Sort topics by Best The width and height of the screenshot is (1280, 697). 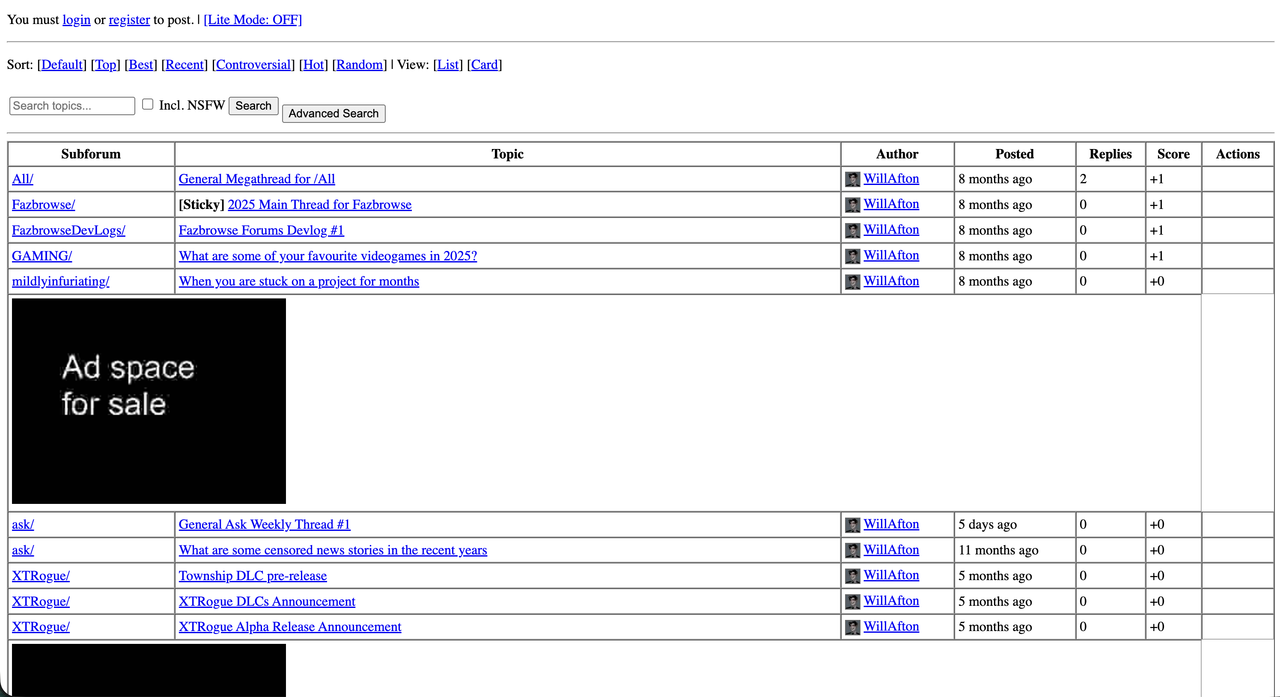coord(141,64)
